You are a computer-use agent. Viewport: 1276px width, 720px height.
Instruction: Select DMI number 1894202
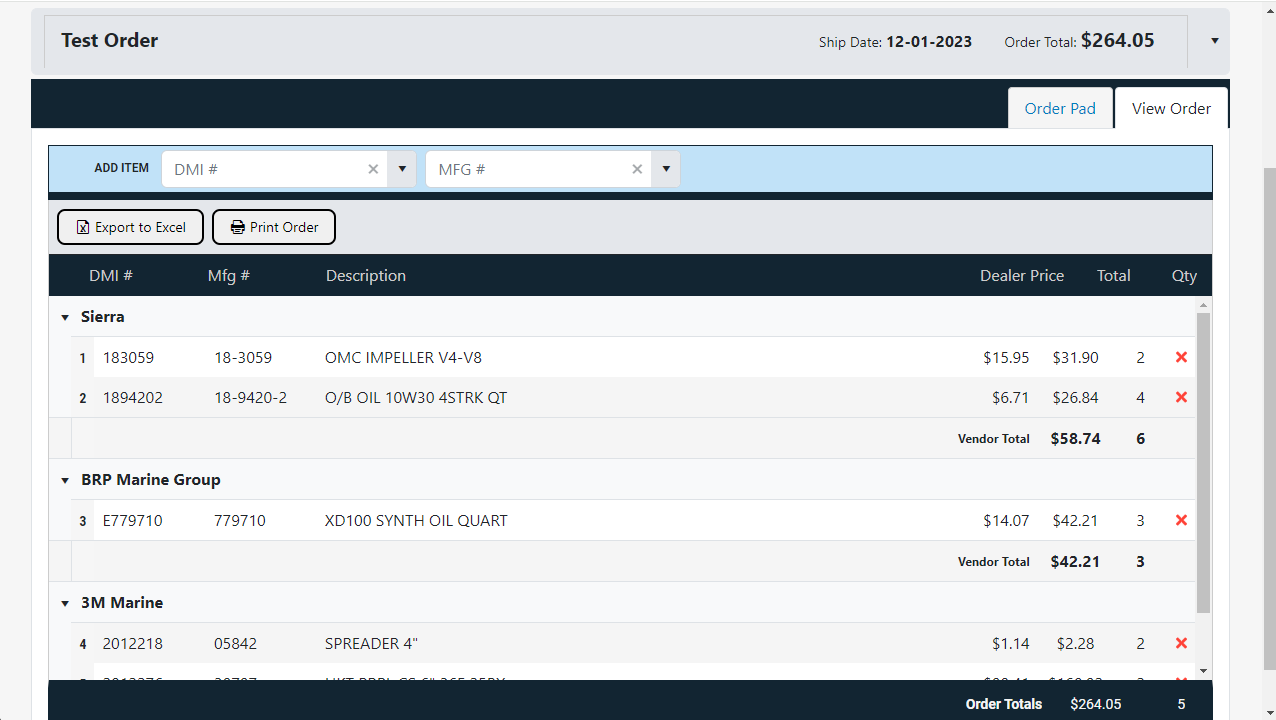point(133,397)
